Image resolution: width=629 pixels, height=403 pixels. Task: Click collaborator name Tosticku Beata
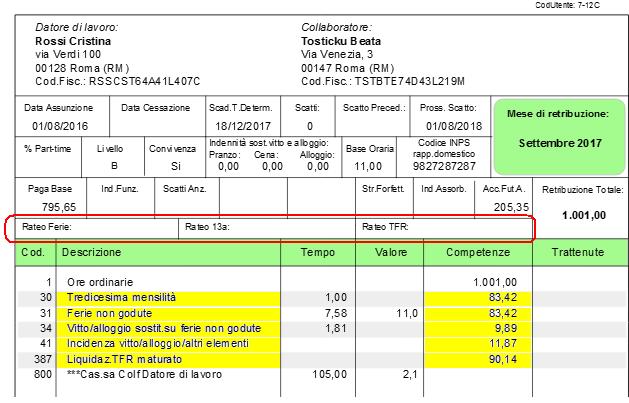pyautogui.click(x=341, y=41)
